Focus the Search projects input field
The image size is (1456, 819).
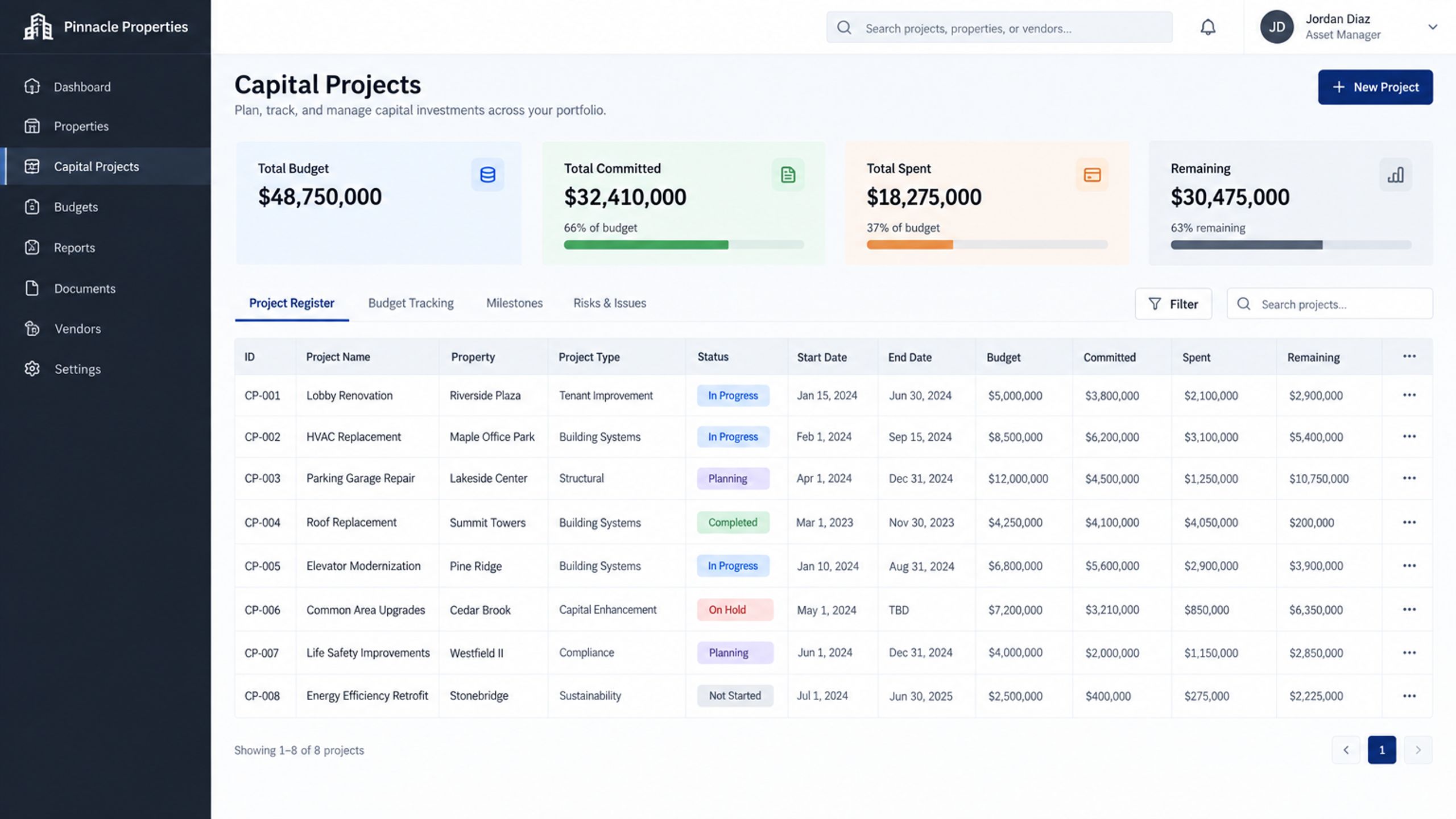coord(1330,304)
